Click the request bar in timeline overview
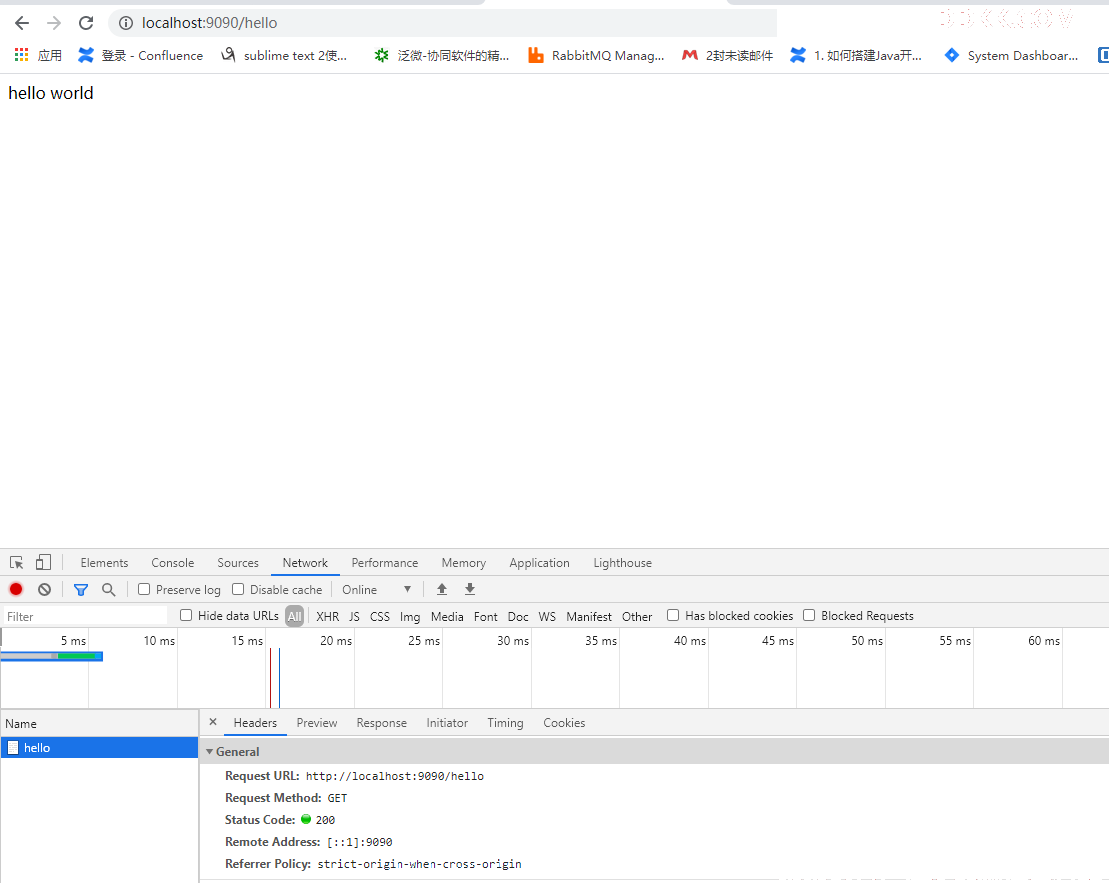 52,657
